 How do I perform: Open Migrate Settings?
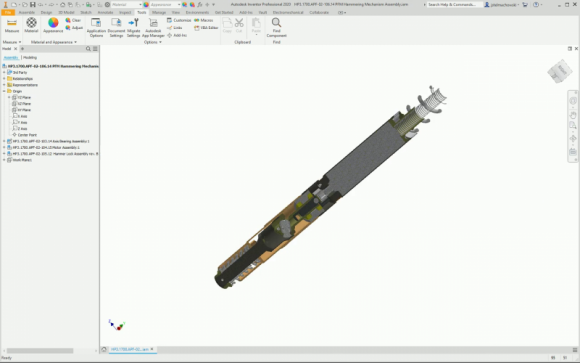(x=134, y=28)
